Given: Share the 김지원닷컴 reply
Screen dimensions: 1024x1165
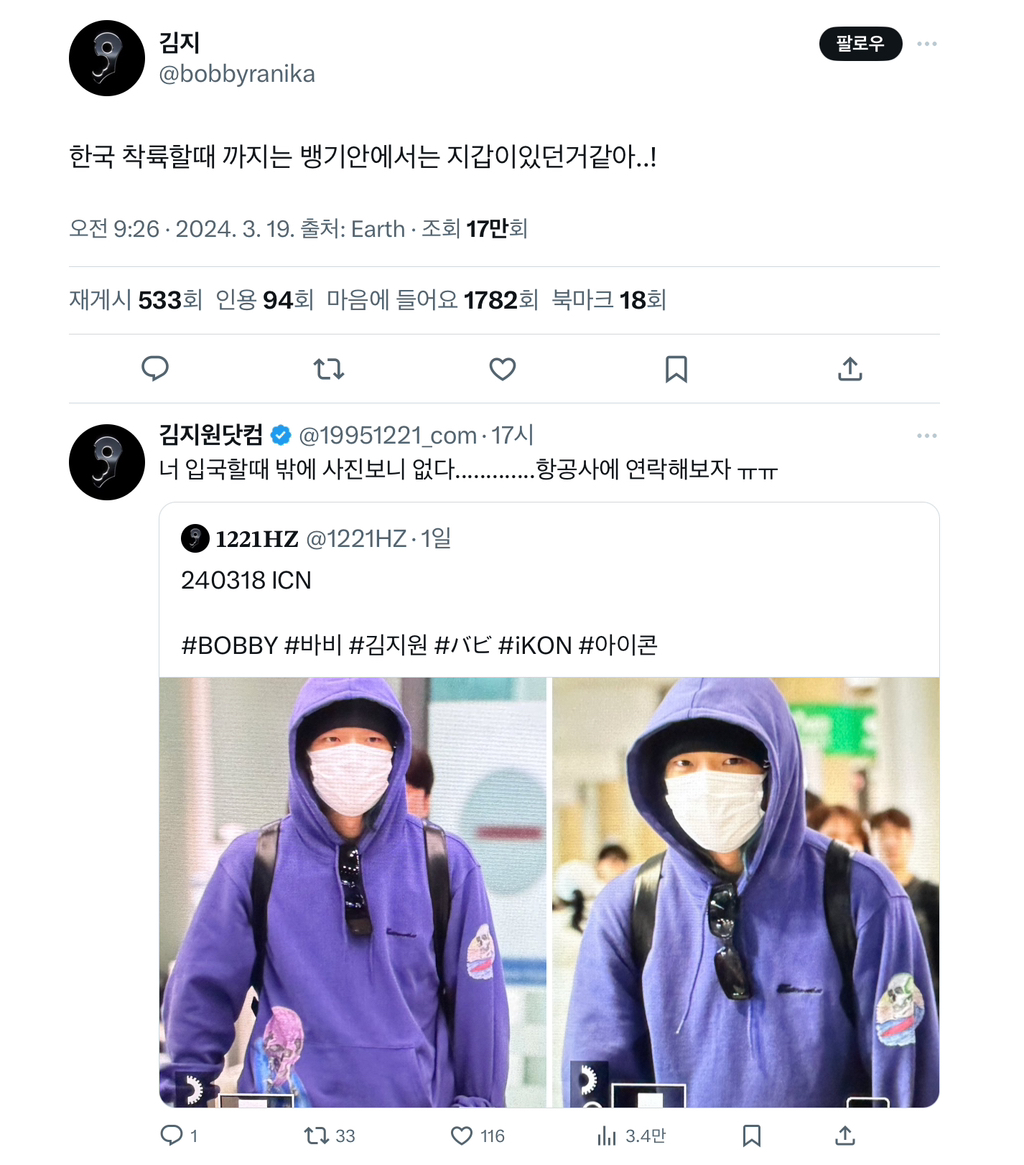Looking at the screenshot, I should tap(845, 1135).
